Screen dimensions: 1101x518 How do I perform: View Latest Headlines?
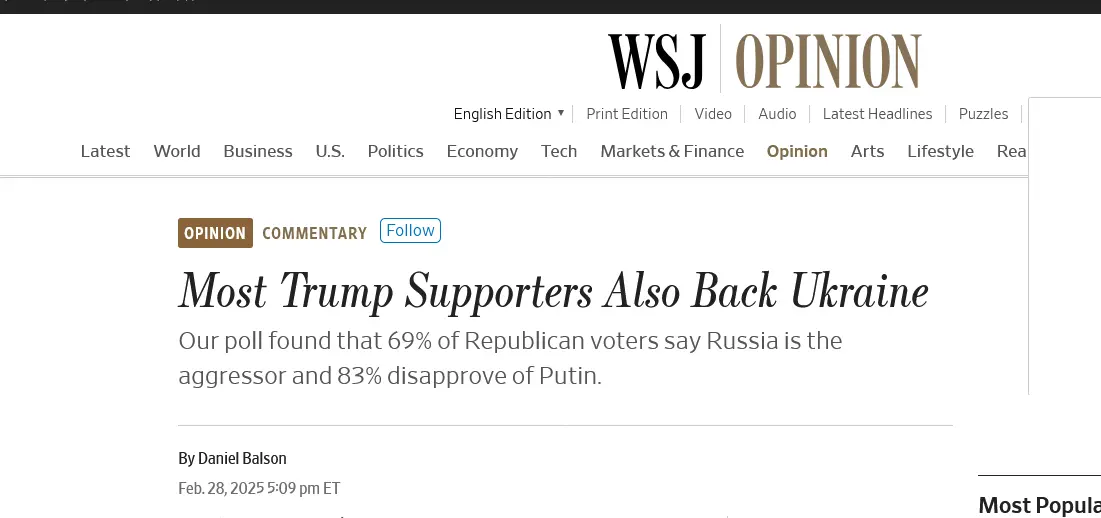877,114
